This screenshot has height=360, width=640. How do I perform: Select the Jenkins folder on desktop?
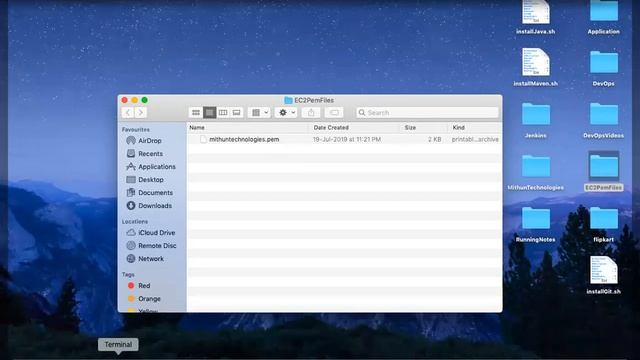click(x=536, y=120)
